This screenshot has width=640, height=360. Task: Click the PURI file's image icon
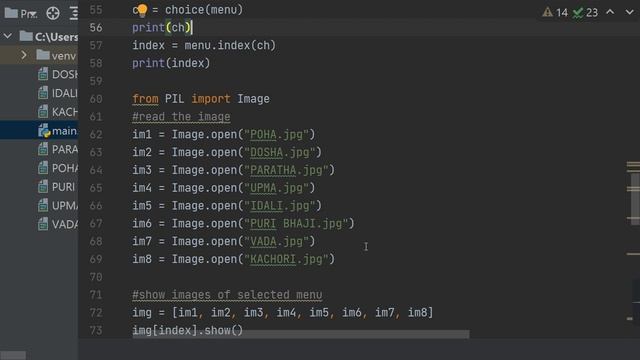click(43, 187)
